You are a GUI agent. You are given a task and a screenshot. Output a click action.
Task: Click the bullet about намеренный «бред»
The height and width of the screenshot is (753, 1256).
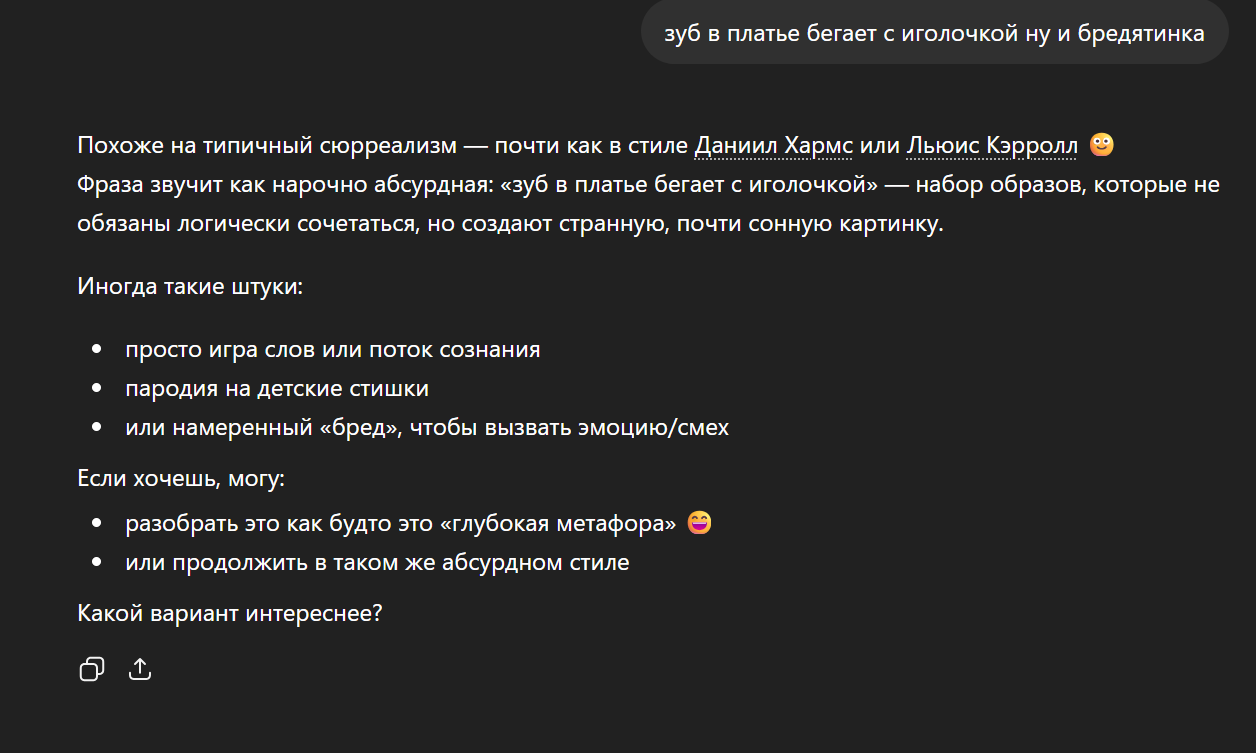(427, 428)
